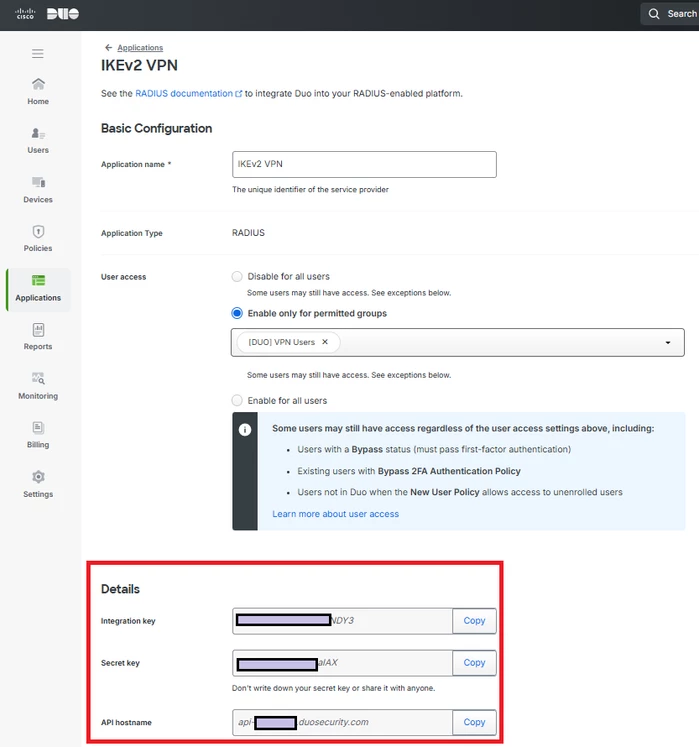Open the Applications breadcrumb link
699x747 pixels.
pos(140,48)
